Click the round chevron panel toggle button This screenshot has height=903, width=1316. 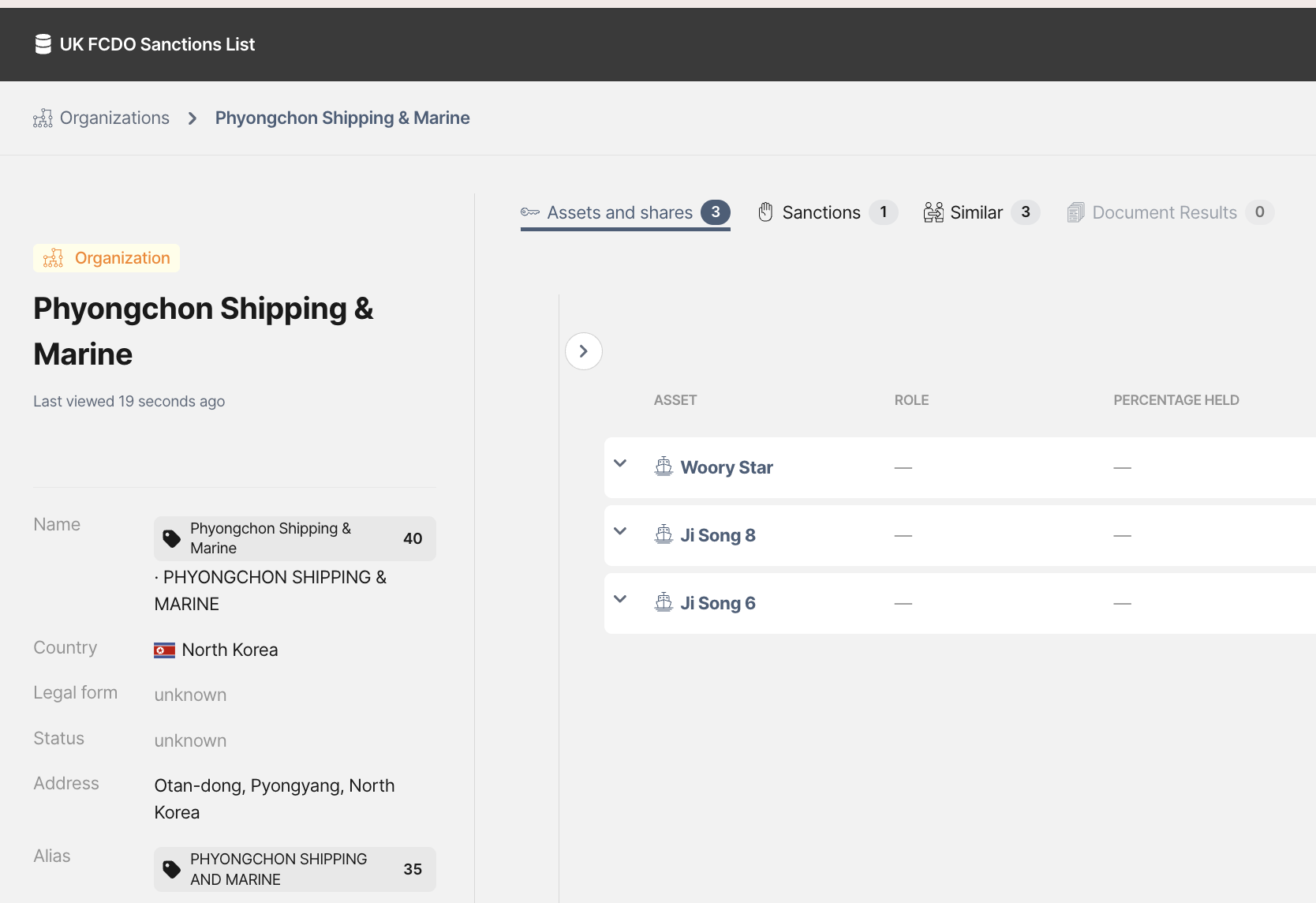pyautogui.click(x=584, y=351)
